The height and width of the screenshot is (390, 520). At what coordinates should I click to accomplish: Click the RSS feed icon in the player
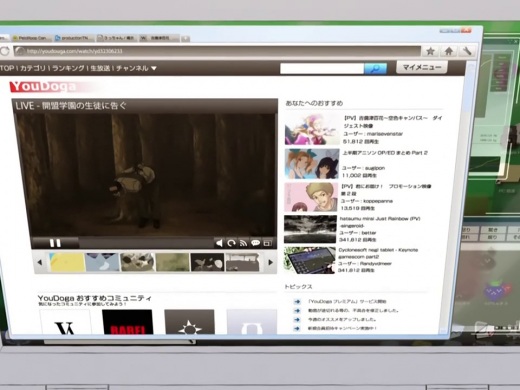243,243
